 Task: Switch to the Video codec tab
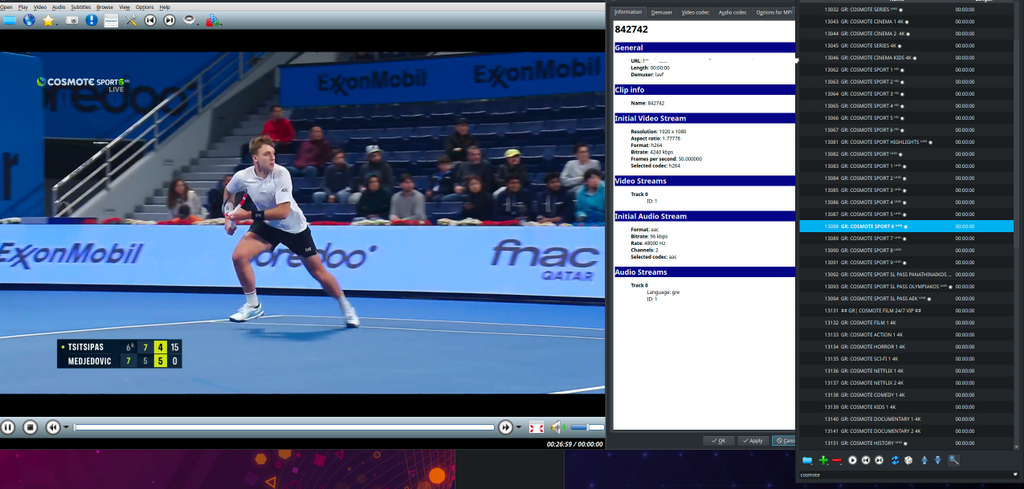(x=695, y=12)
